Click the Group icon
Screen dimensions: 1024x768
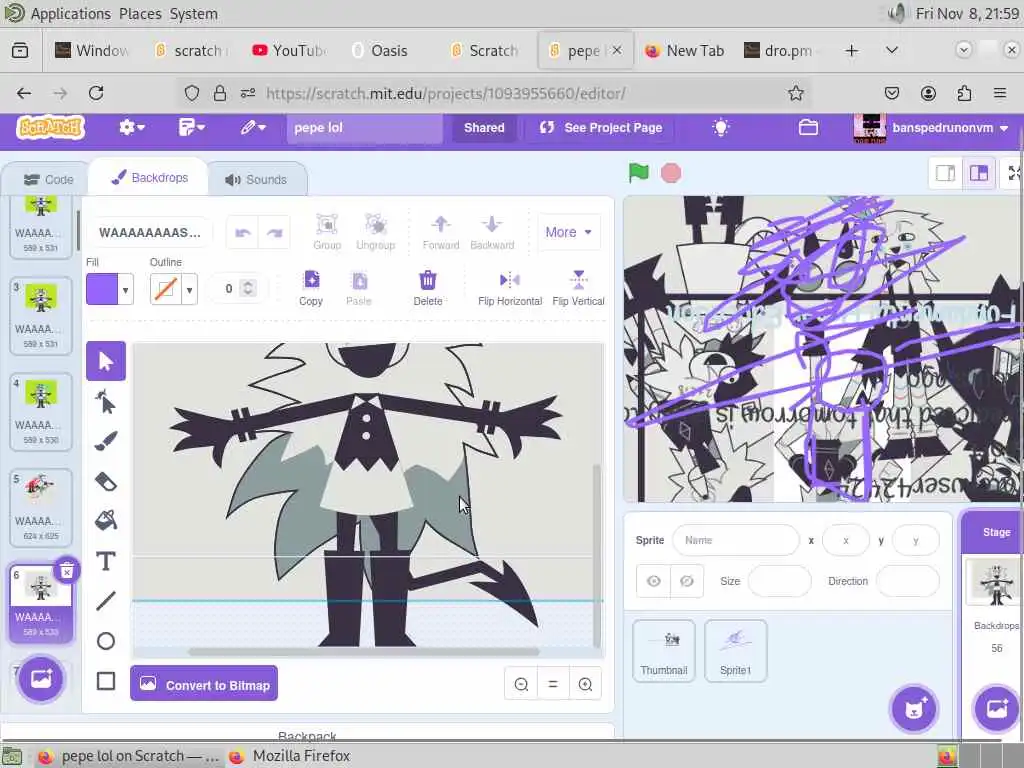[x=327, y=225]
